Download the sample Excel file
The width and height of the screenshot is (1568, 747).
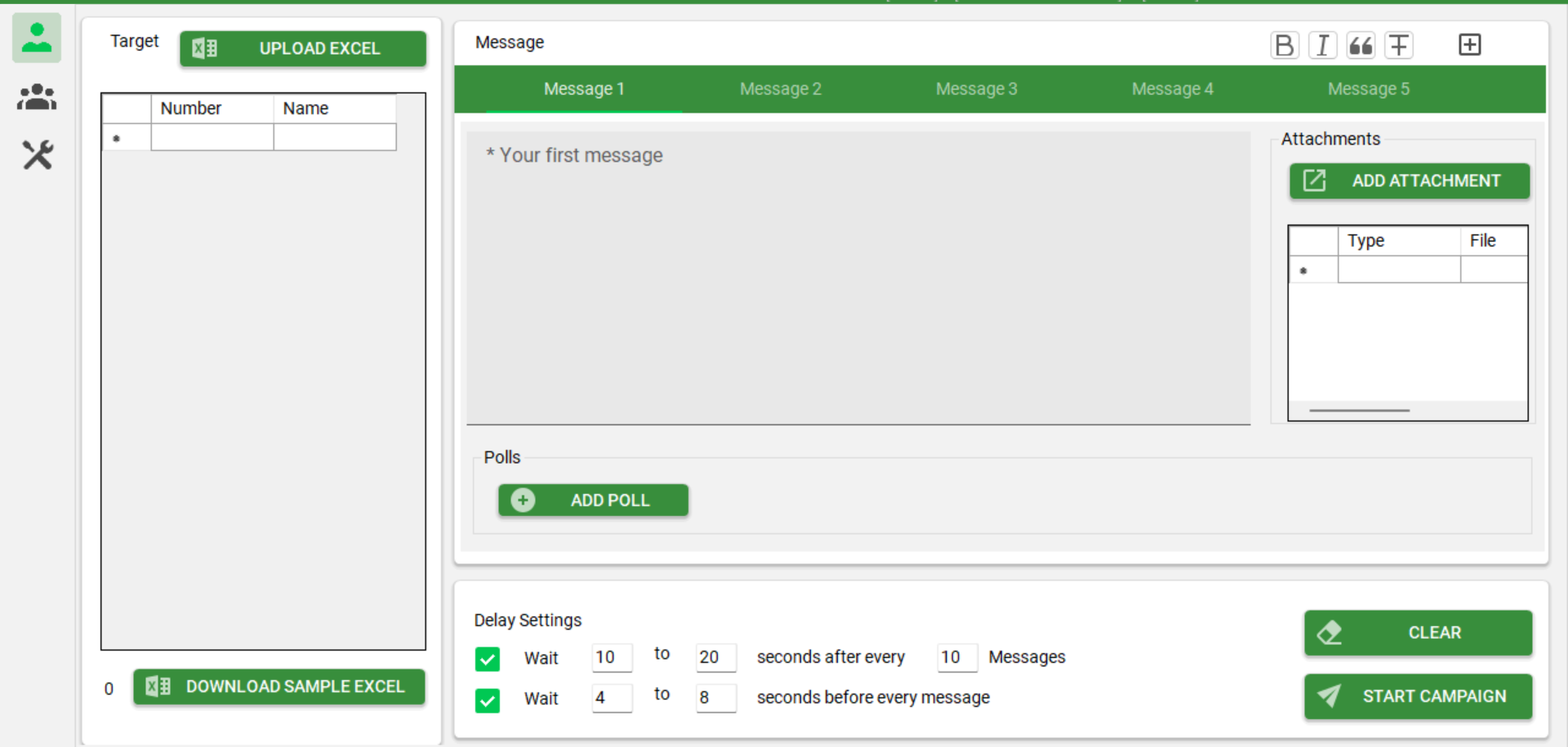(279, 687)
